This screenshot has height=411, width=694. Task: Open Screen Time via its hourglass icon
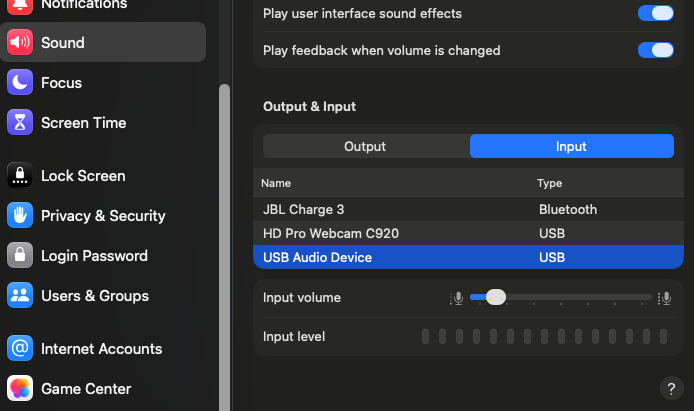(20, 123)
